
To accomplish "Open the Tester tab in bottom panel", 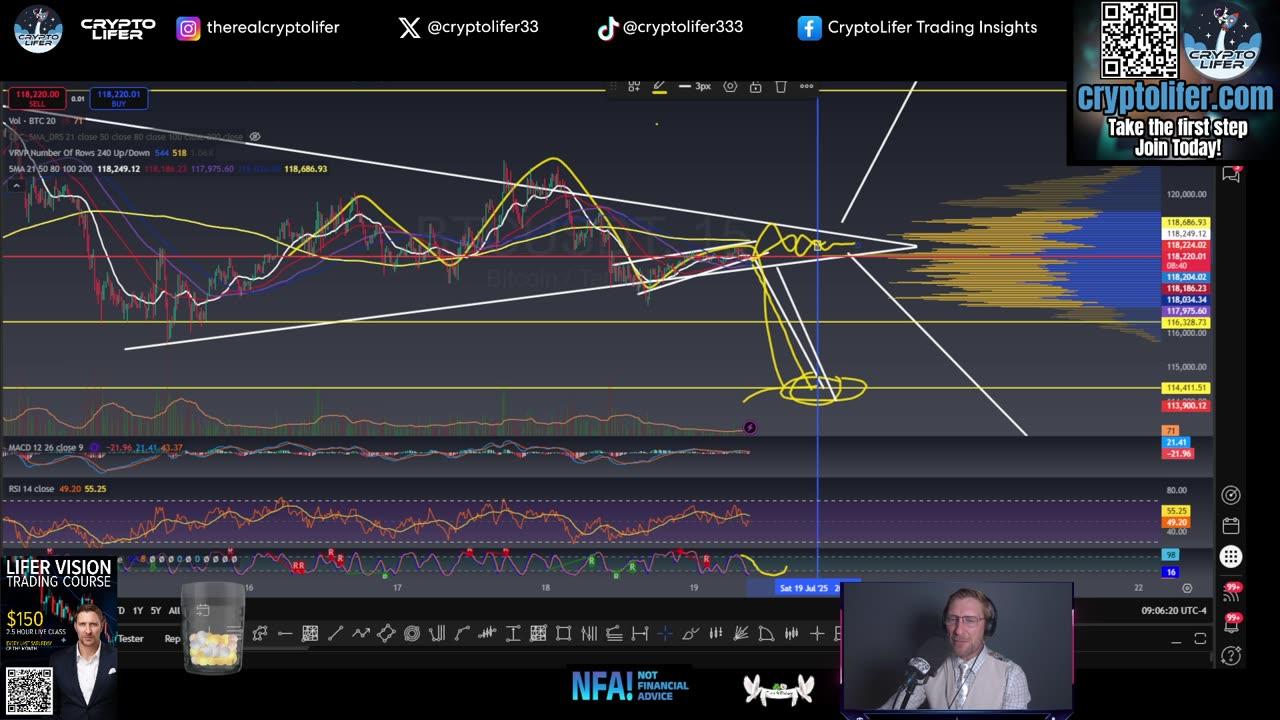I will (x=130, y=638).
